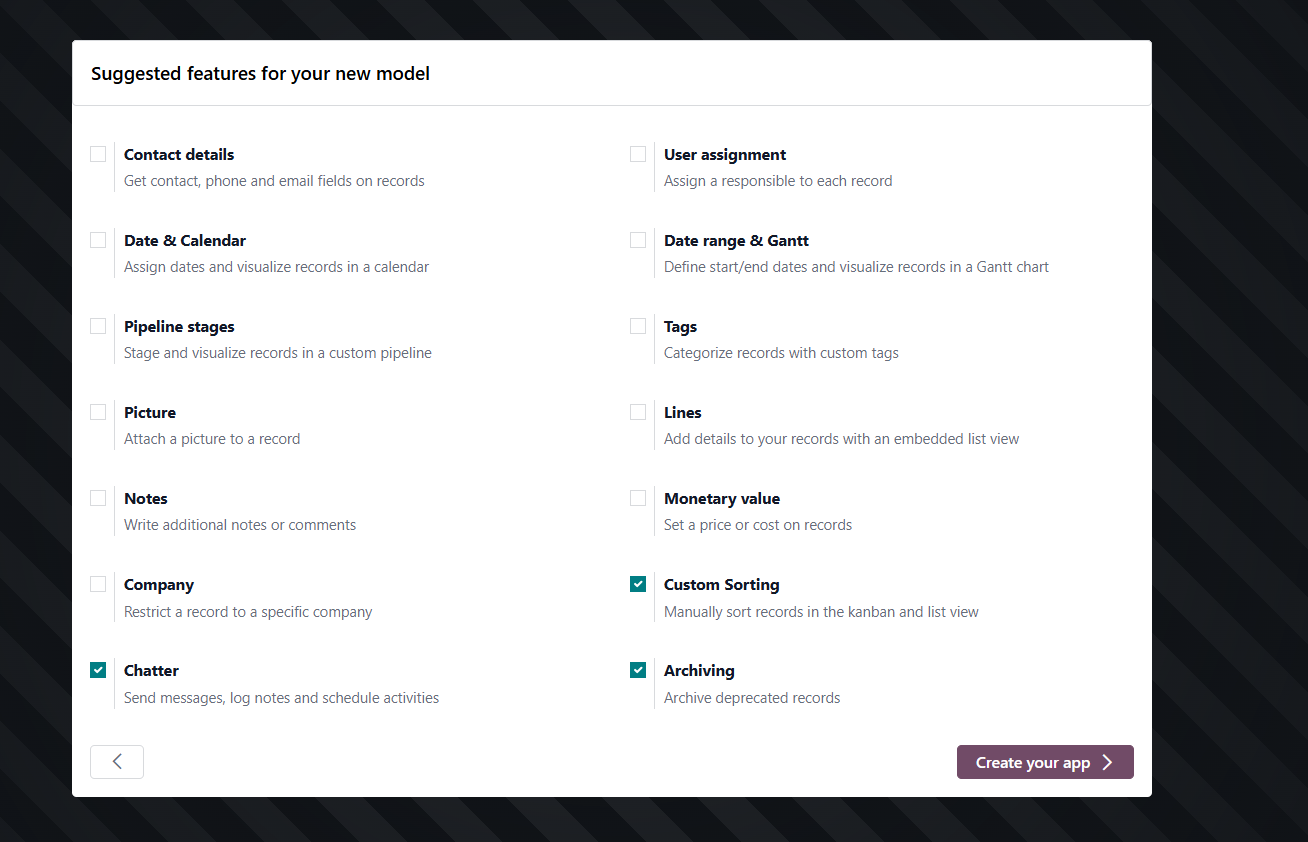Screen dimensions: 1308x842
Task: Click the Archiving label text
Action: (699, 671)
